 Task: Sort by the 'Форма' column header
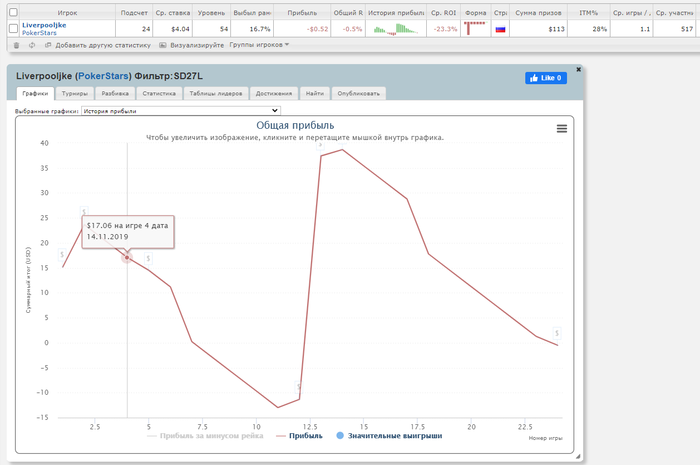pyautogui.click(x=475, y=12)
